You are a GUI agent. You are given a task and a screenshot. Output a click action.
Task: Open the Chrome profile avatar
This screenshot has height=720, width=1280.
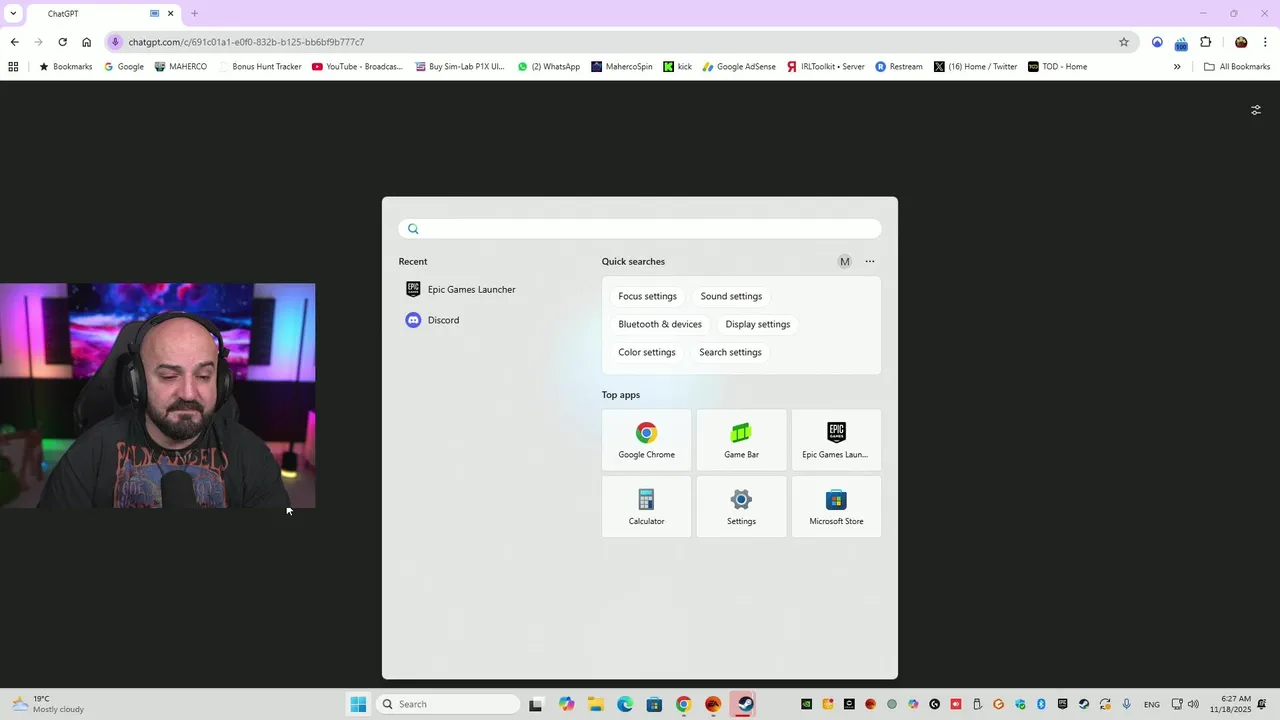point(1241,42)
